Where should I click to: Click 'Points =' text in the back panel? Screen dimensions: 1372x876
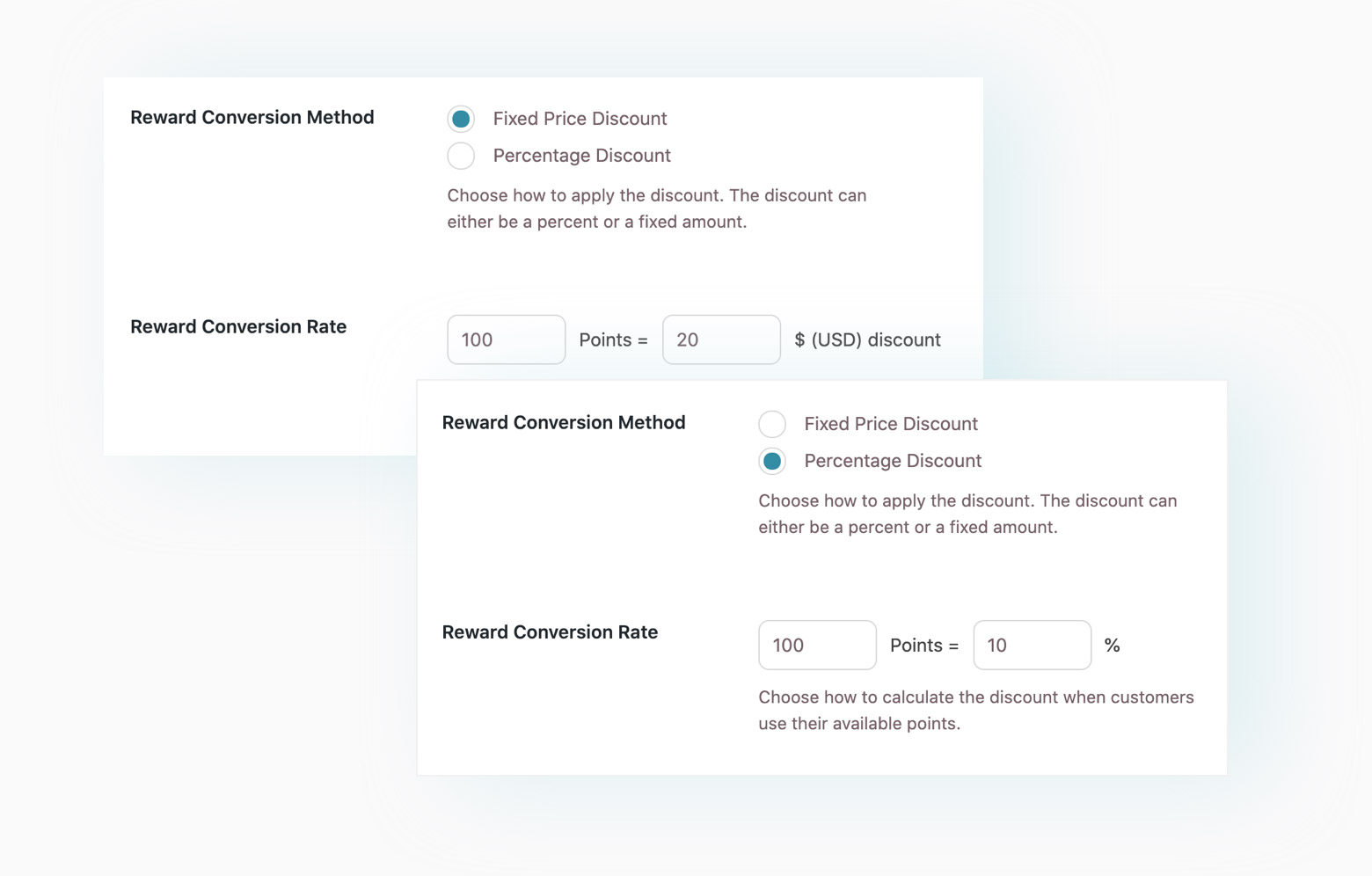click(x=613, y=339)
